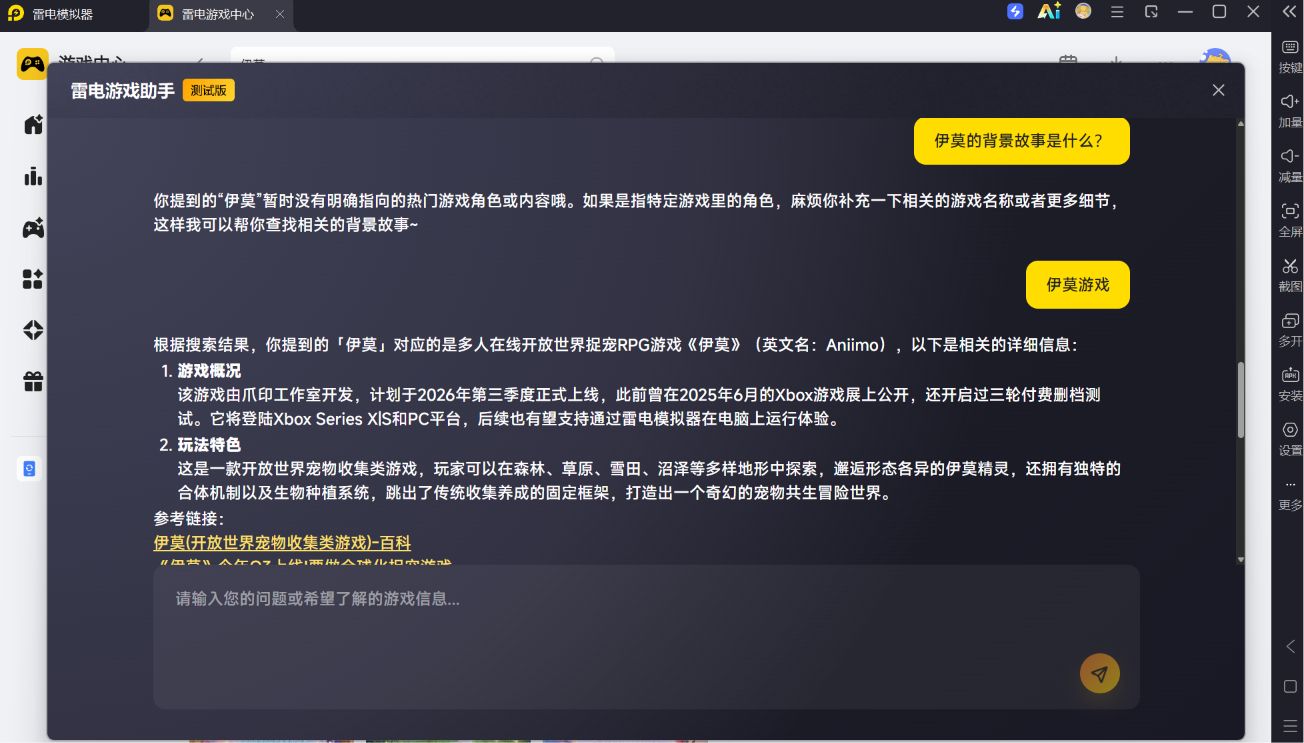This screenshot has height=743, width=1304.
Task: Click the volume up (加量) icon
Action: click(x=1290, y=101)
